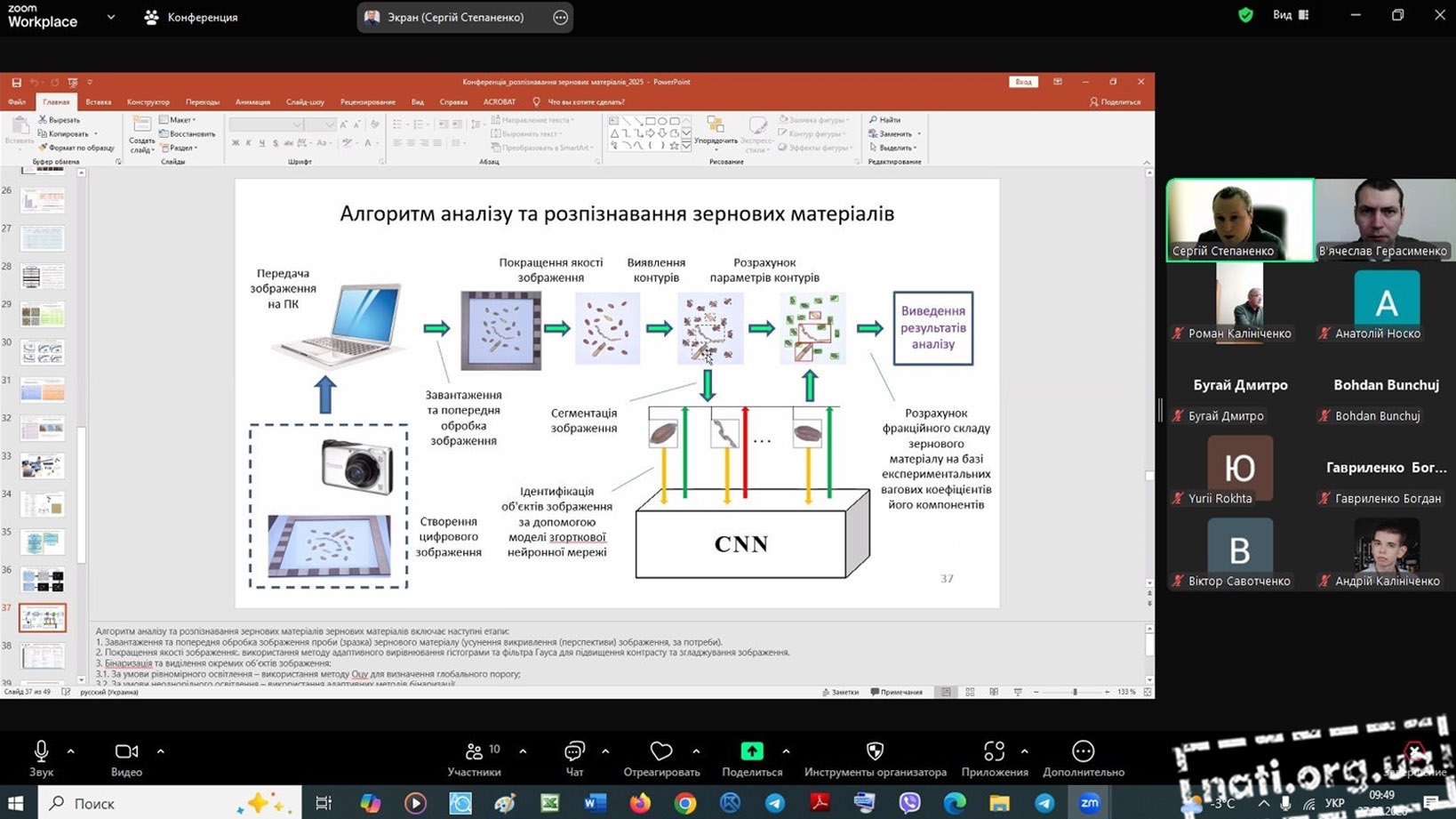Click the green Поделиться share screen icon

[x=752, y=752]
